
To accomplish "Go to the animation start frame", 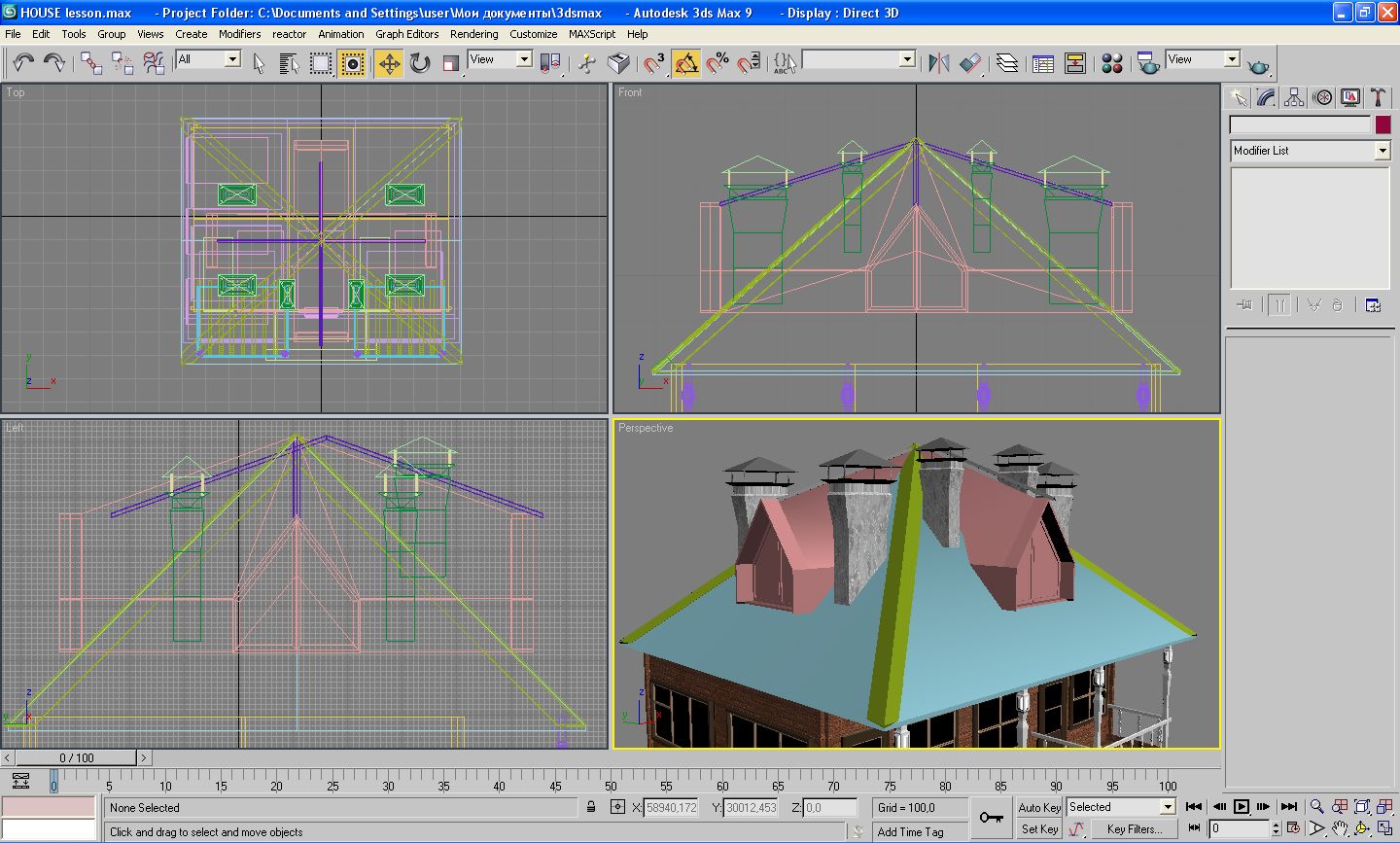I will point(1194,806).
